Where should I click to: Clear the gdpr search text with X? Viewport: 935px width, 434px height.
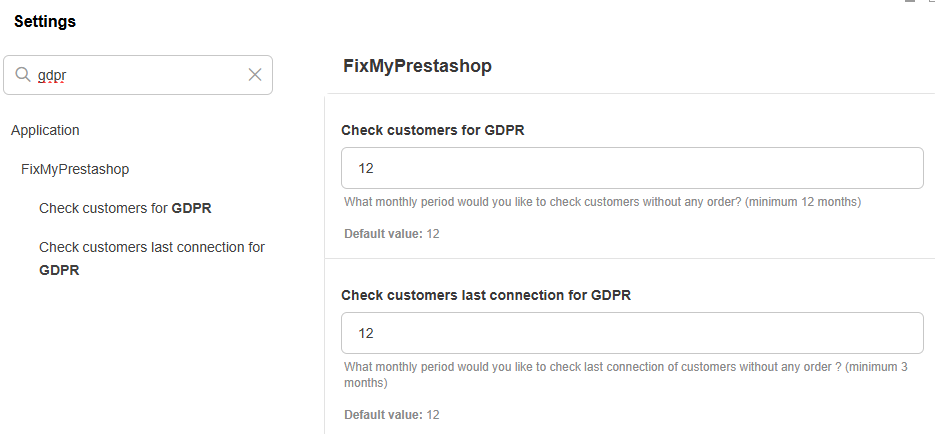tap(255, 75)
